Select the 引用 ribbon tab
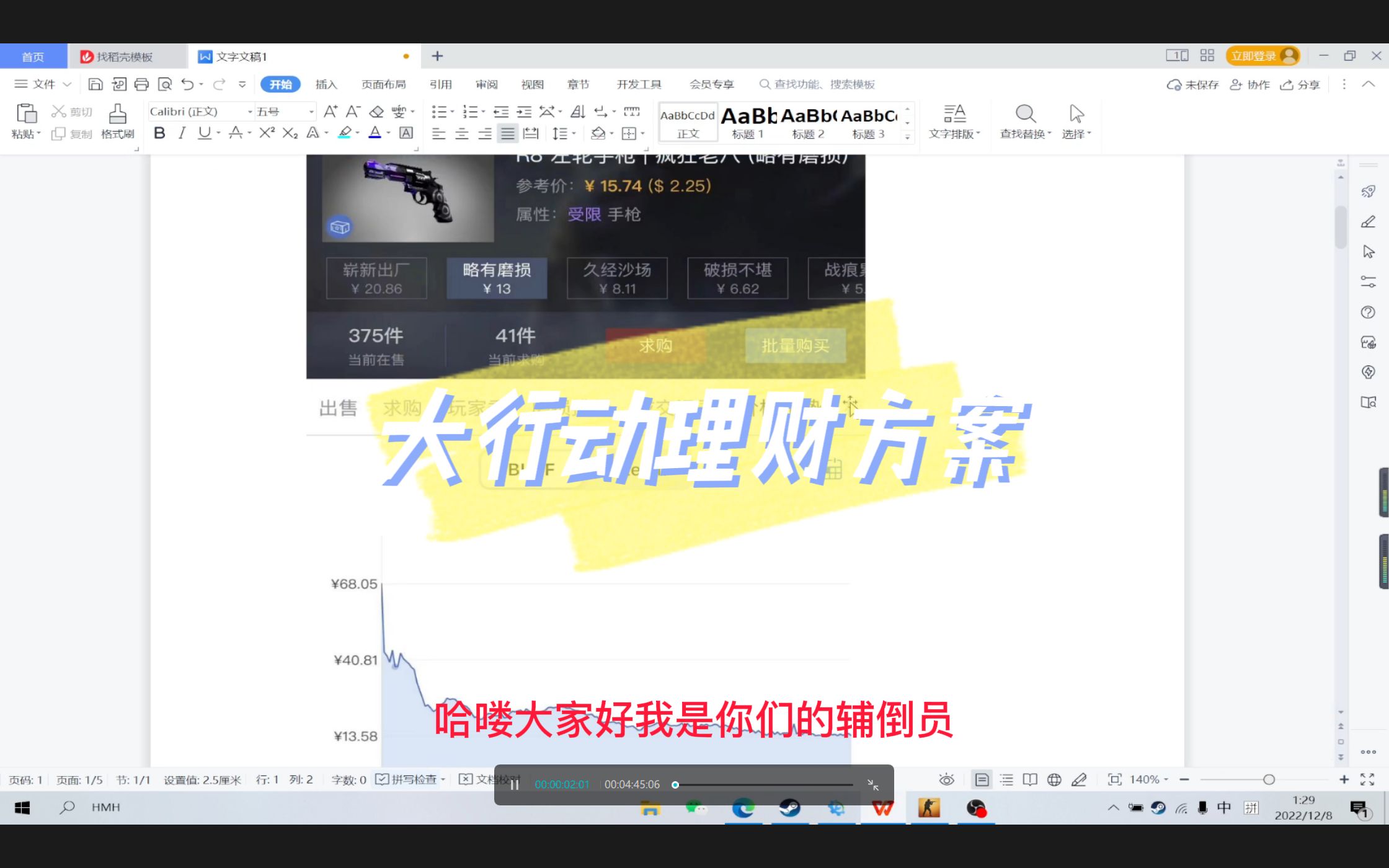 (440, 84)
